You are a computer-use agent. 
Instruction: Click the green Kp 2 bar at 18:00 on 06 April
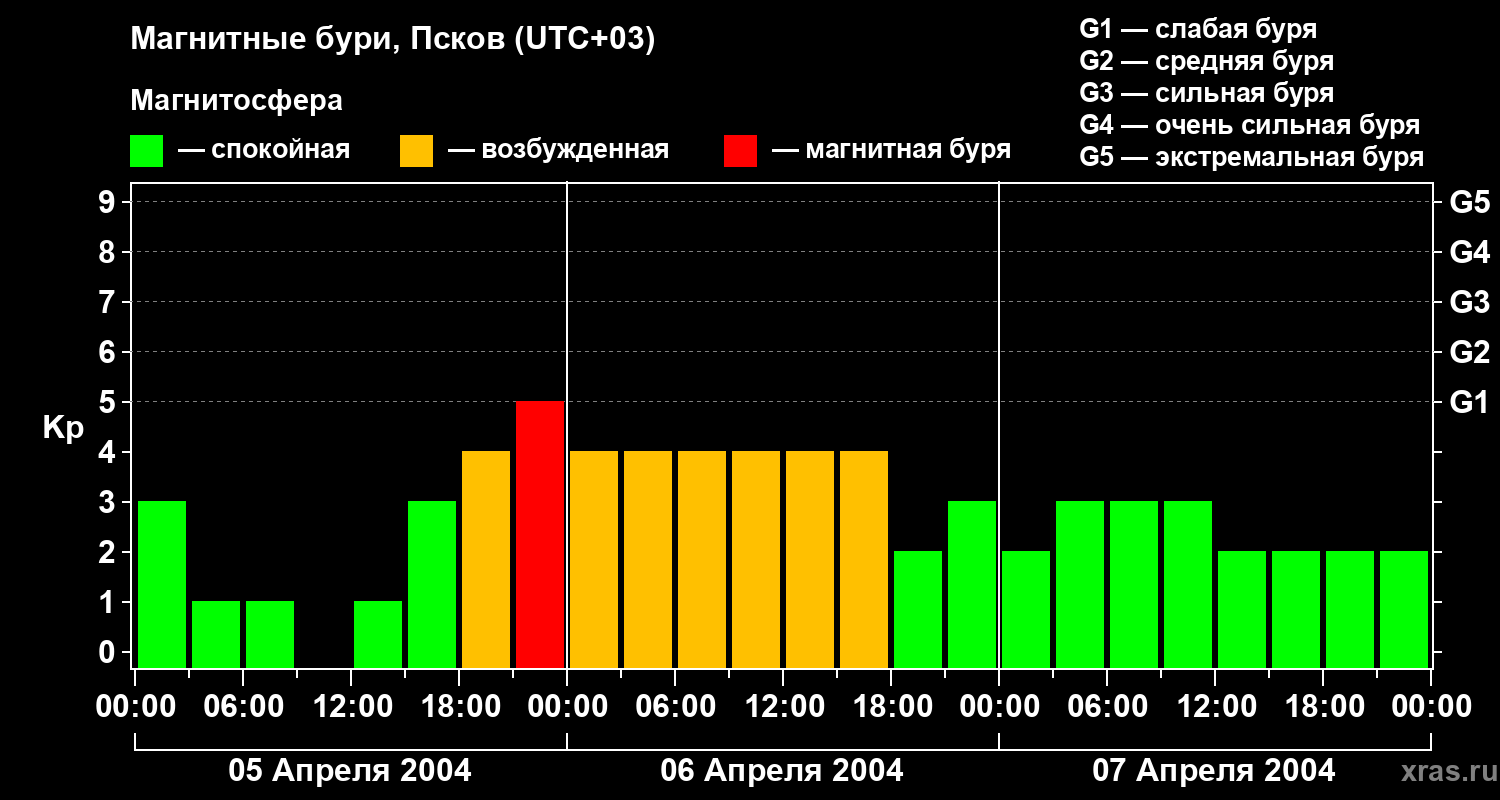(x=918, y=609)
